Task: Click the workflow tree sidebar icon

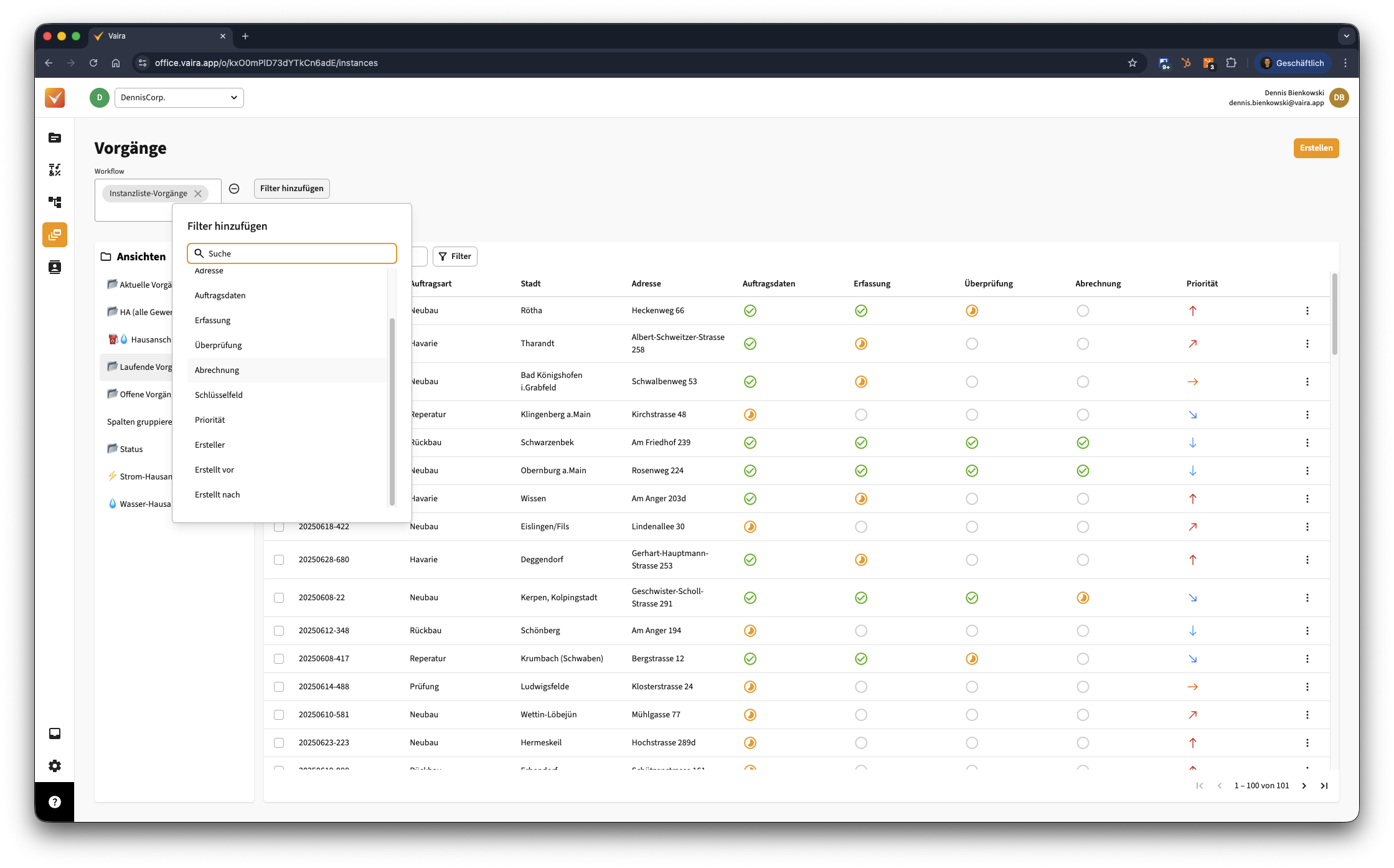Action: click(x=55, y=202)
